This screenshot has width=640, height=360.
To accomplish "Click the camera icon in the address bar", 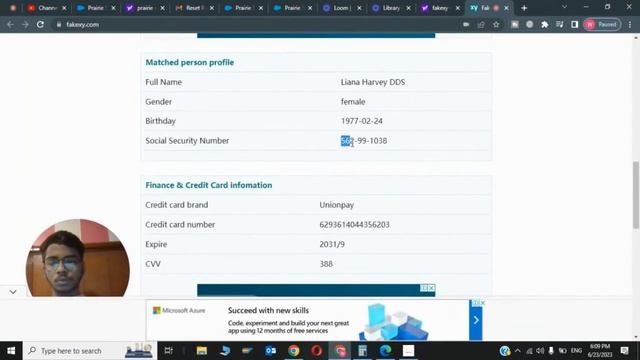I will tap(466, 24).
